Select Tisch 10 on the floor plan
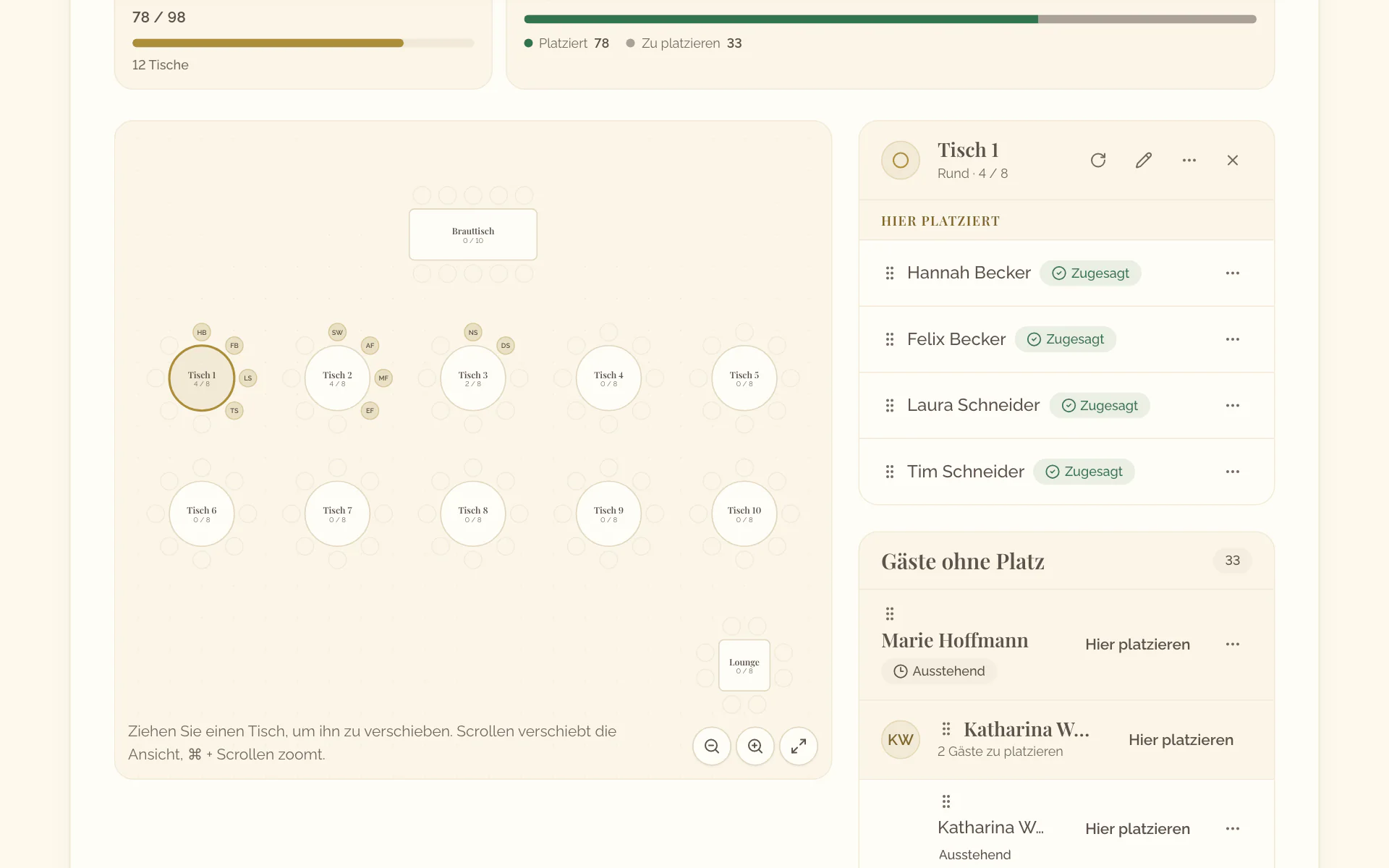Screen dimensions: 1389x868 click(744, 514)
